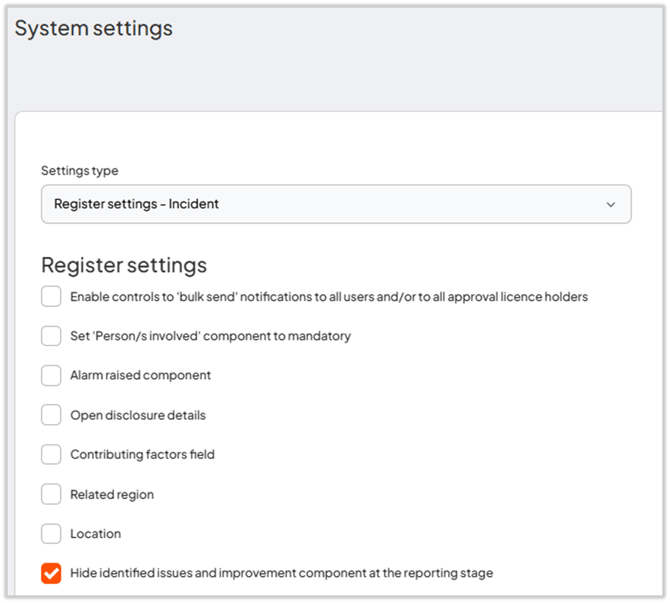Click the 'Hide identified issues and improvement' label
The height and width of the screenshot is (603, 670).
[x=281, y=573]
